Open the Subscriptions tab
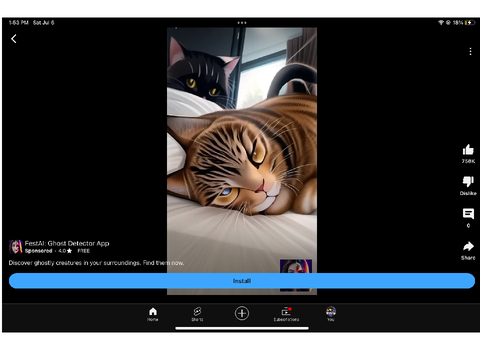The image size is (480, 360). click(286, 314)
